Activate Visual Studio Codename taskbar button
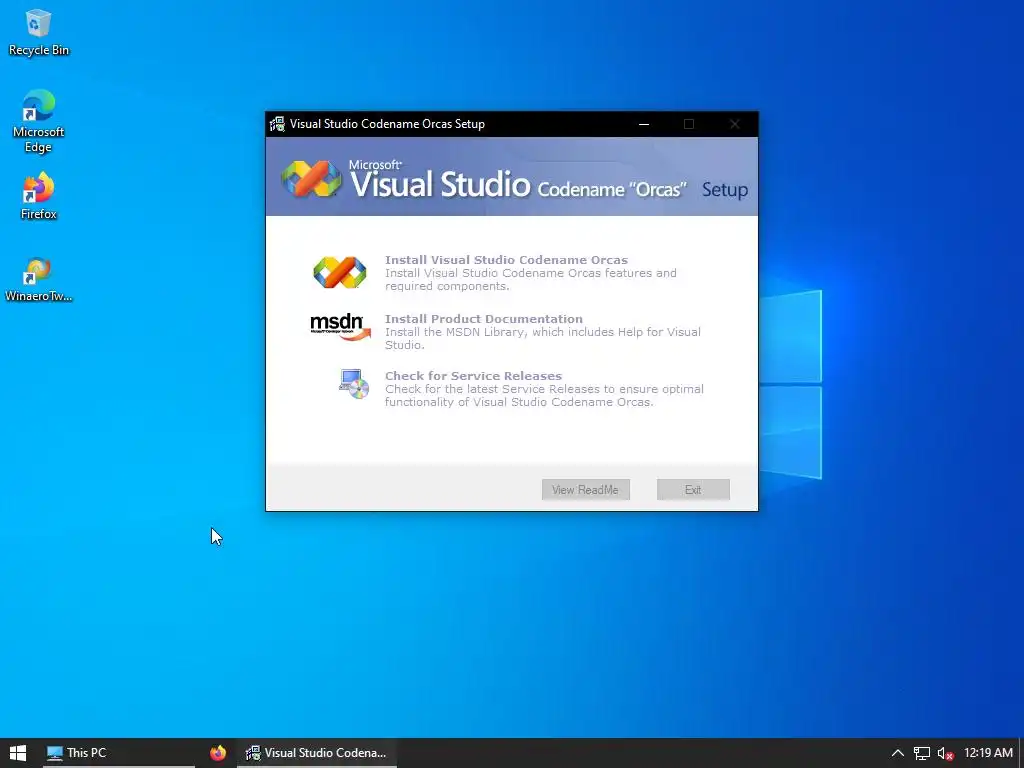 point(317,753)
